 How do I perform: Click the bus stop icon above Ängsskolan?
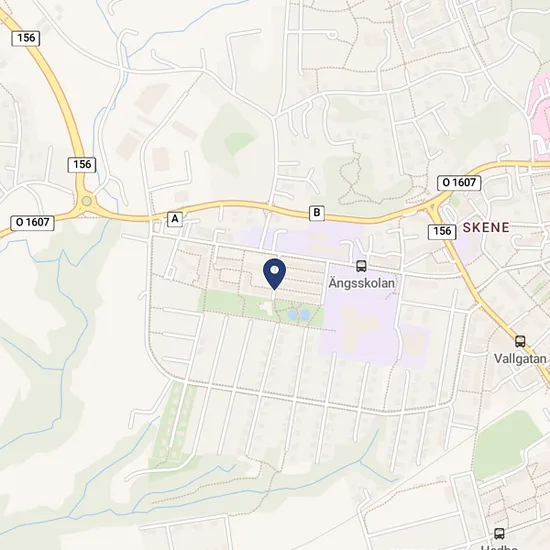[x=361, y=266]
